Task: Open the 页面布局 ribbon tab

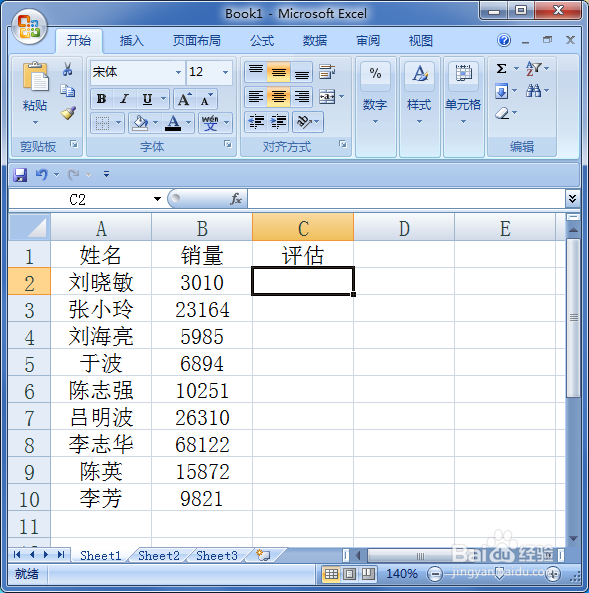Action: (x=197, y=40)
